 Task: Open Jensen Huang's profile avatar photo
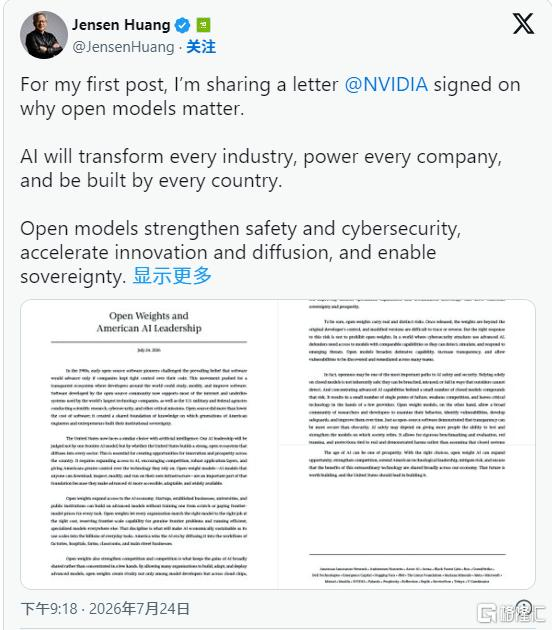44,35
